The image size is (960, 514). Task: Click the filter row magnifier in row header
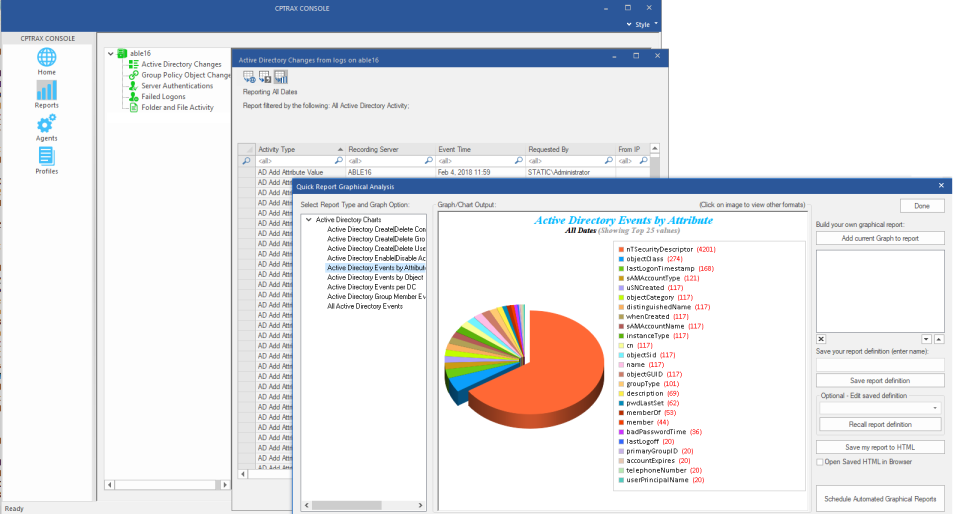(x=246, y=160)
